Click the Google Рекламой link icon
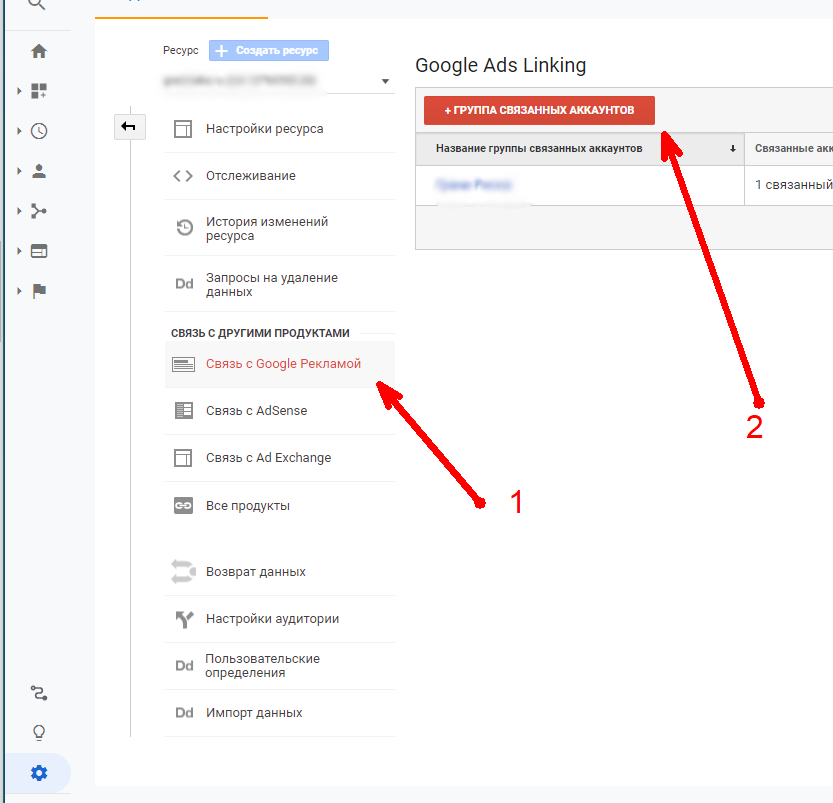This screenshot has height=803, width=833. [183, 364]
